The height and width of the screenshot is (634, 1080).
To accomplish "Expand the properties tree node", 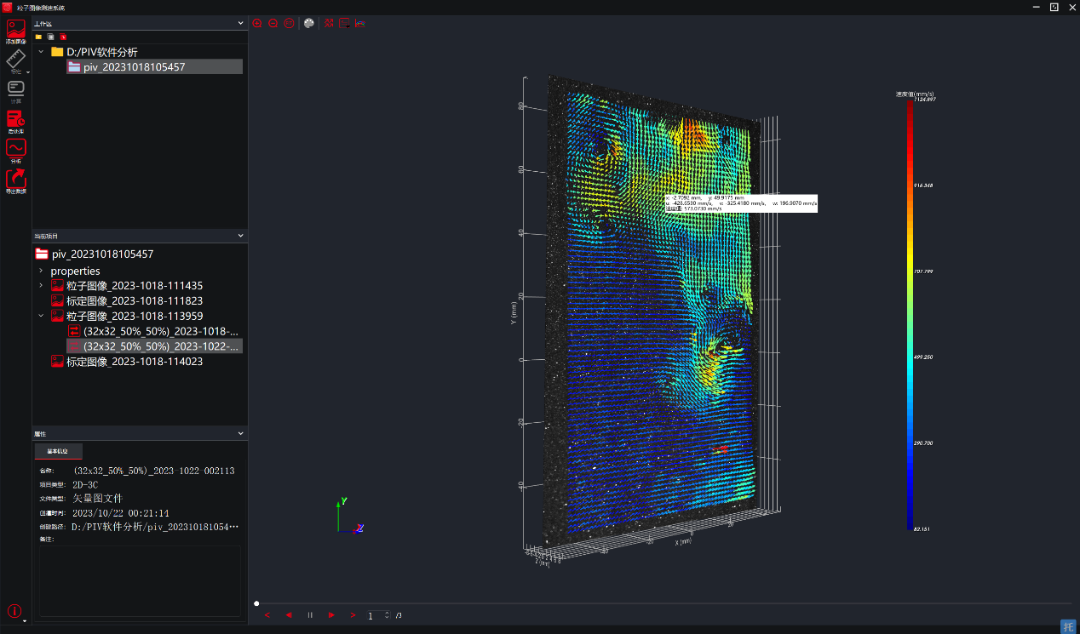I will point(41,271).
